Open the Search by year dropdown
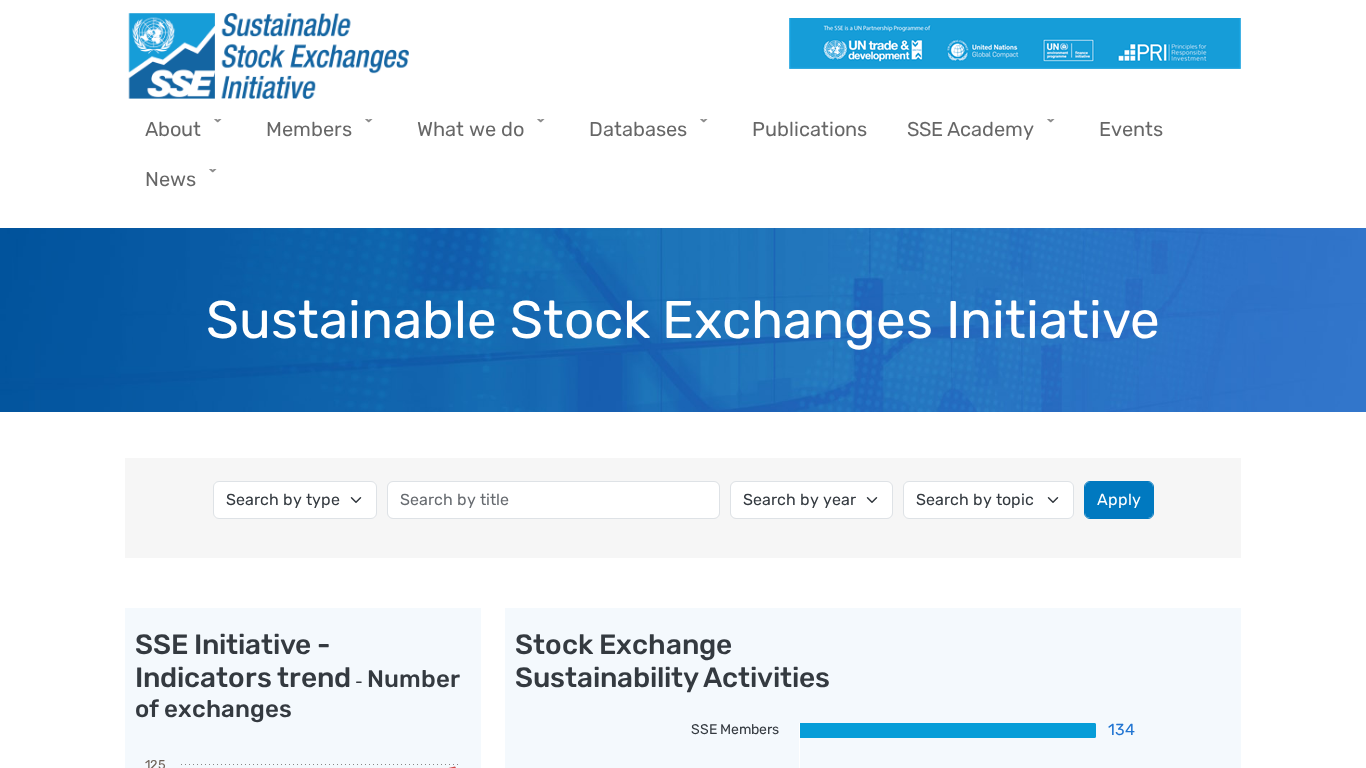 click(x=810, y=500)
